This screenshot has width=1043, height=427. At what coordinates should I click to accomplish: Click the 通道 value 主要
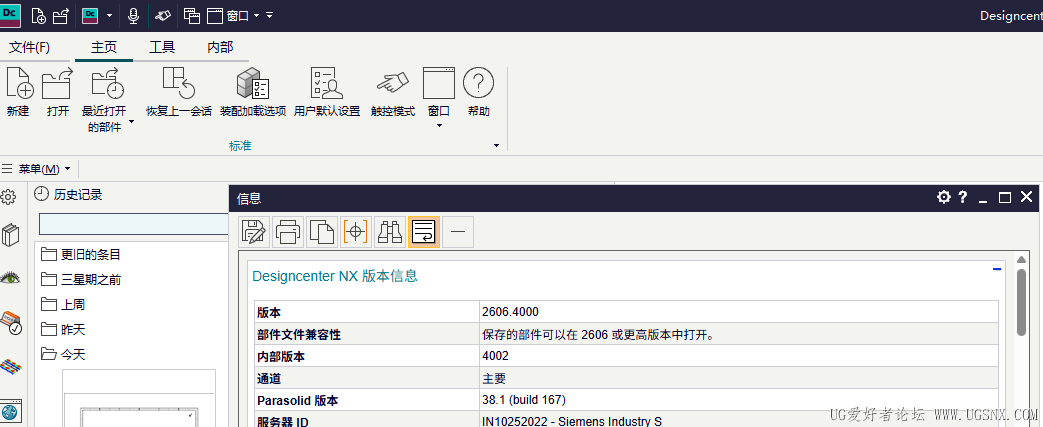coord(494,378)
